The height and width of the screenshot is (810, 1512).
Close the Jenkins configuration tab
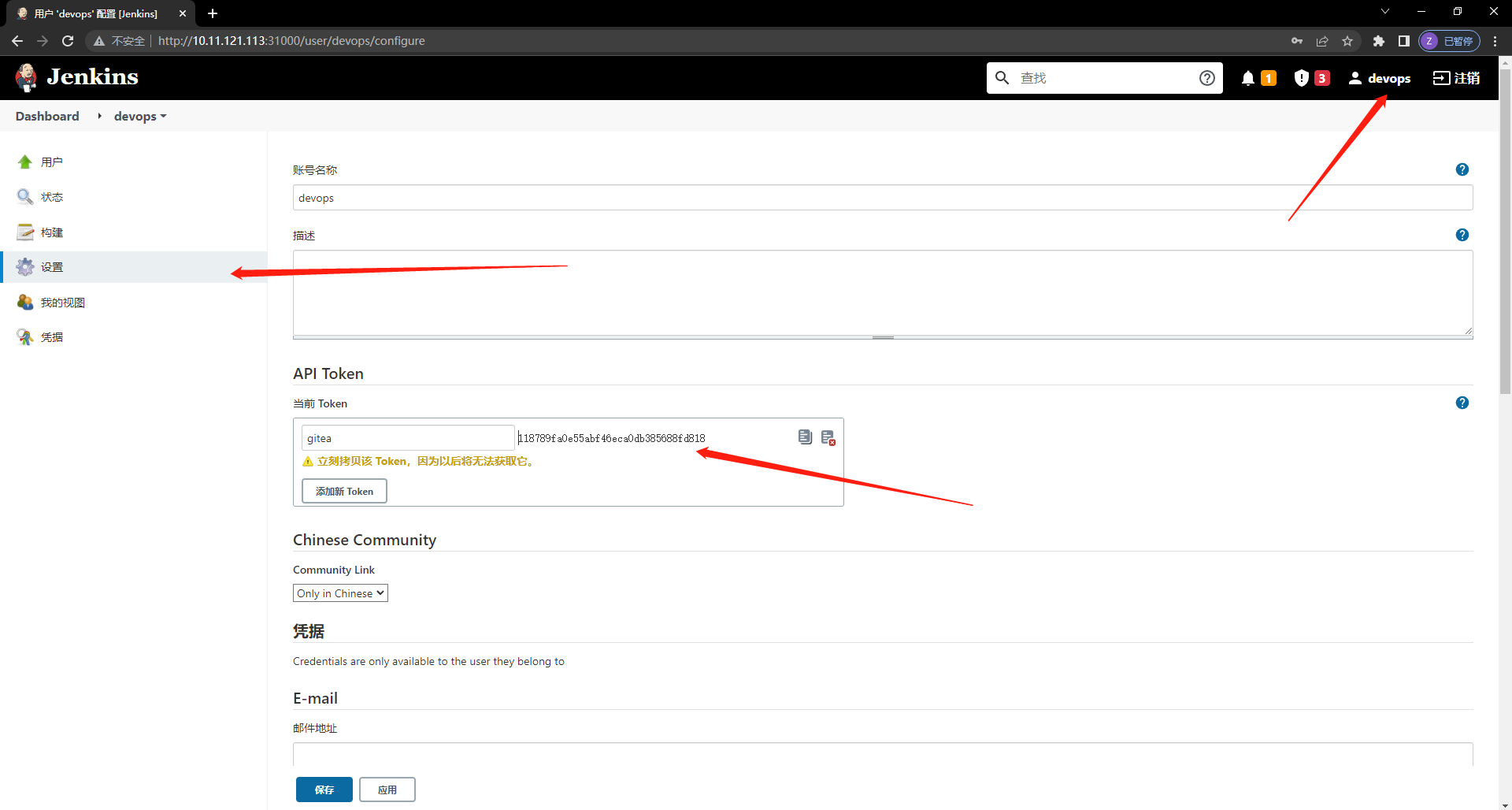click(x=183, y=13)
